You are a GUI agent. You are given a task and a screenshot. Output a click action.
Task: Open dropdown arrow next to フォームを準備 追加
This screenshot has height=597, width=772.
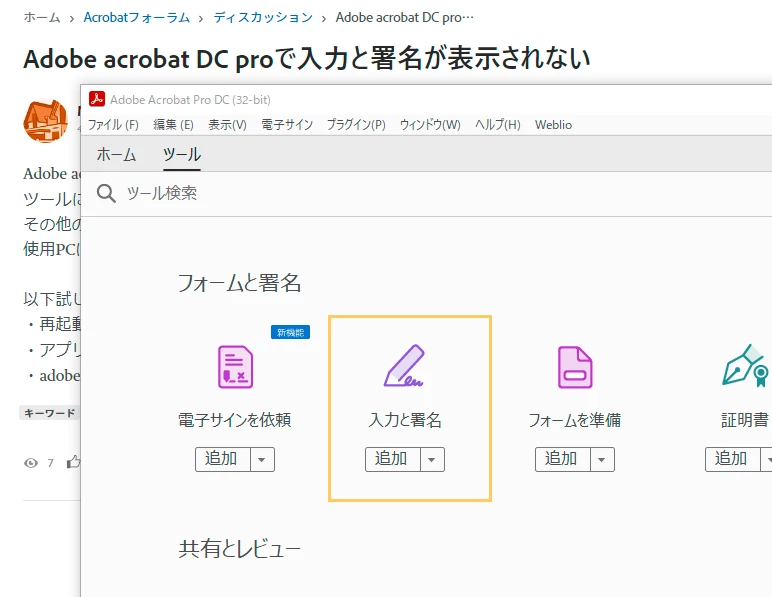(x=602, y=460)
